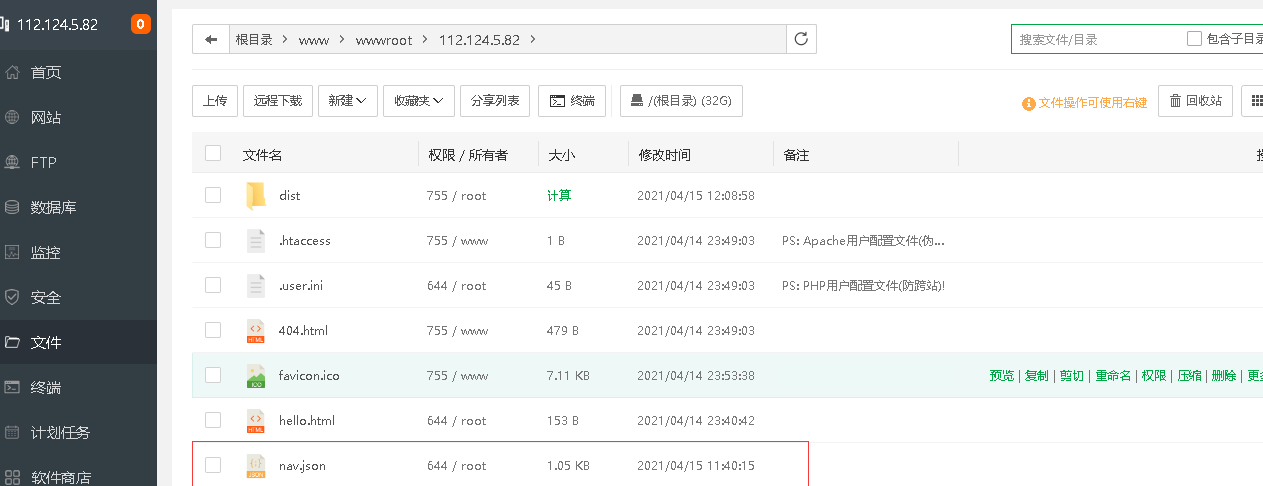Image resolution: width=1263 pixels, height=486 pixels.
Task: Check the .user.ini row checkbox
Action: (x=213, y=285)
